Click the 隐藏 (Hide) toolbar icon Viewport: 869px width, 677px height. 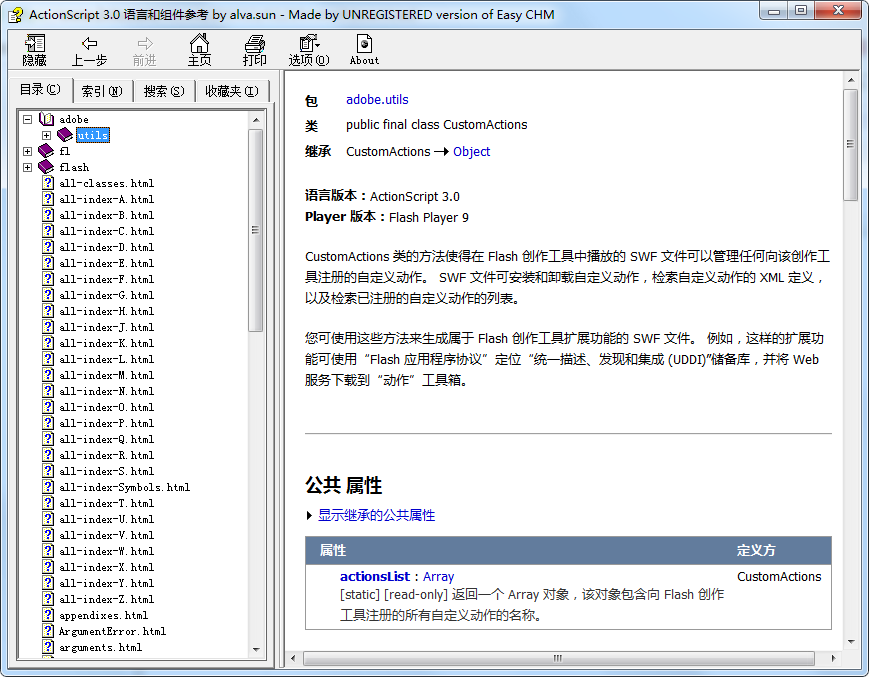pos(33,48)
